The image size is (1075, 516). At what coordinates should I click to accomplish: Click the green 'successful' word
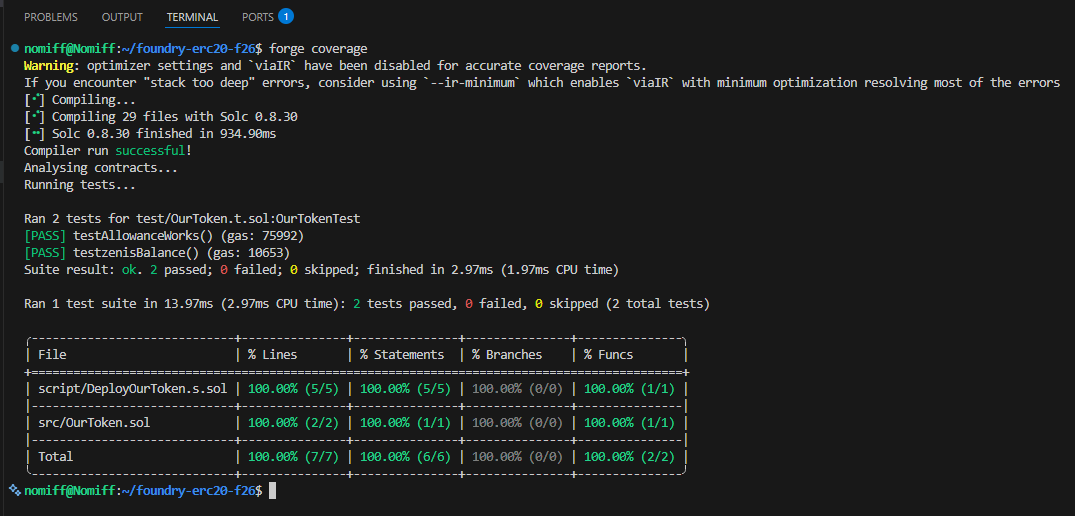150,150
